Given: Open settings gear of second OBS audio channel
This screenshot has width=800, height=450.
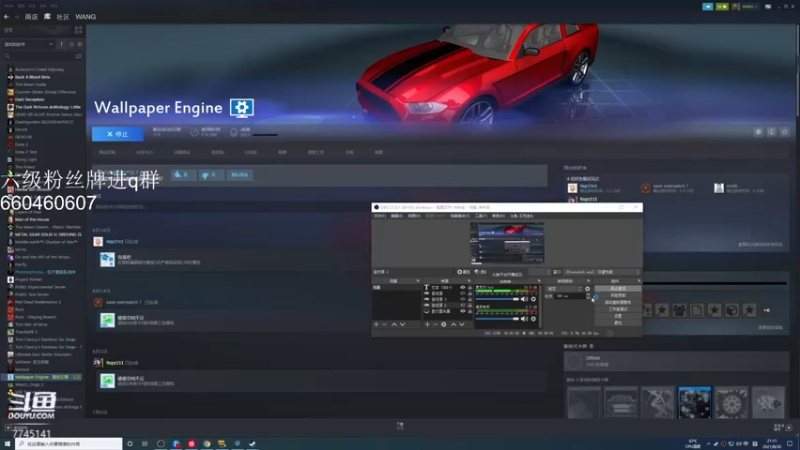Looking at the screenshot, I should [533, 319].
